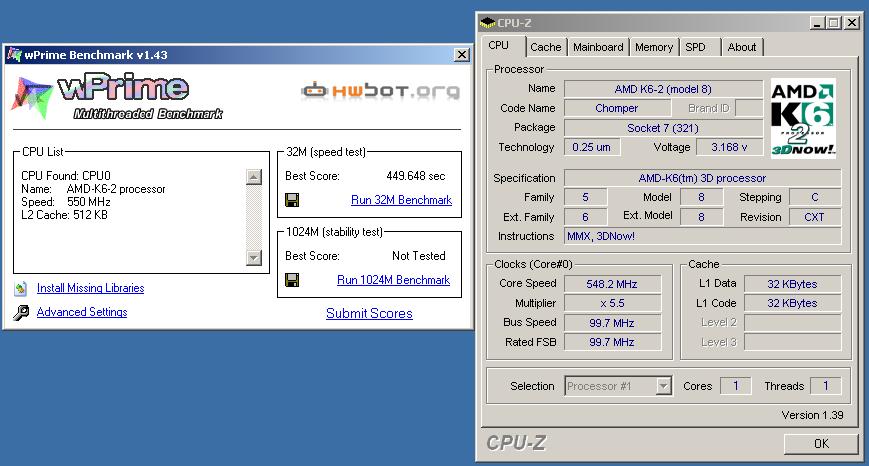Click the Revision value CXT
The width and height of the screenshot is (869, 466).
[x=814, y=217]
